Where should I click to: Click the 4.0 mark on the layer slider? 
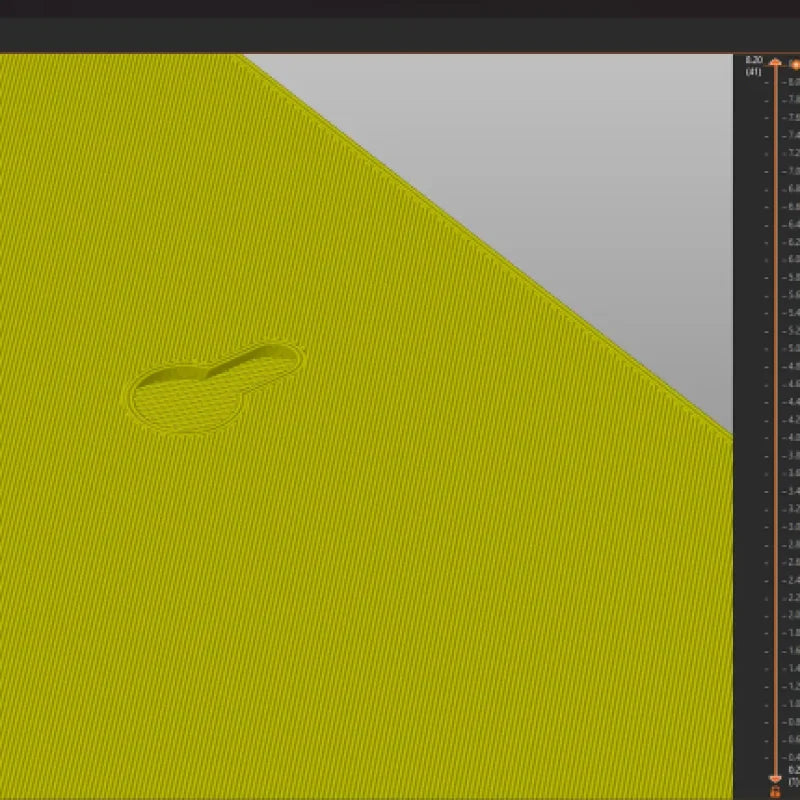click(792, 437)
